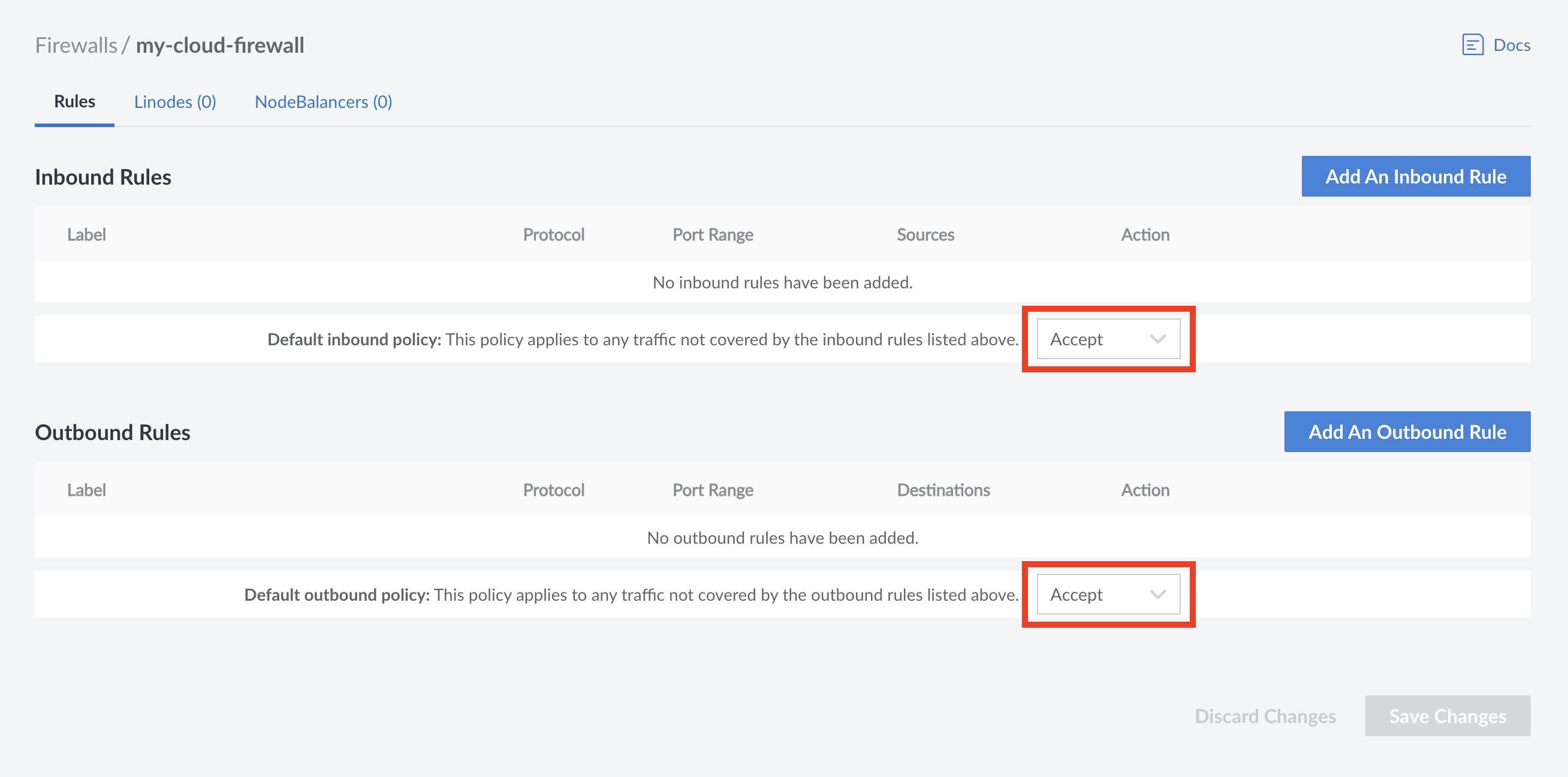This screenshot has width=1568, height=777.
Task: Click the outbound Protocol column header
Action: 554,490
